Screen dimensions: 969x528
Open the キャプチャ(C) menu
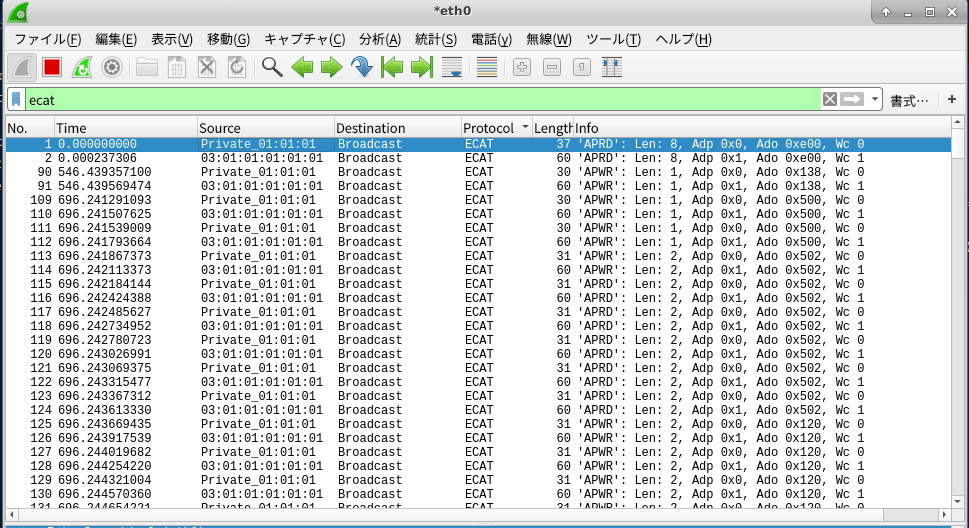305,40
